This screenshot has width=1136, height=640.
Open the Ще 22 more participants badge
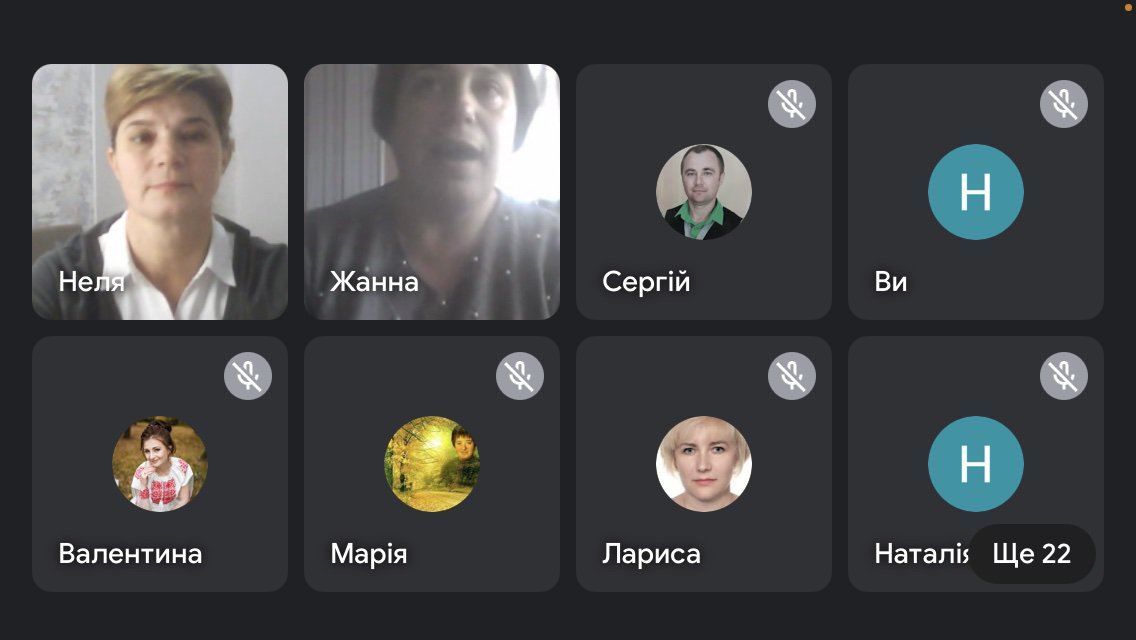coord(1032,554)
